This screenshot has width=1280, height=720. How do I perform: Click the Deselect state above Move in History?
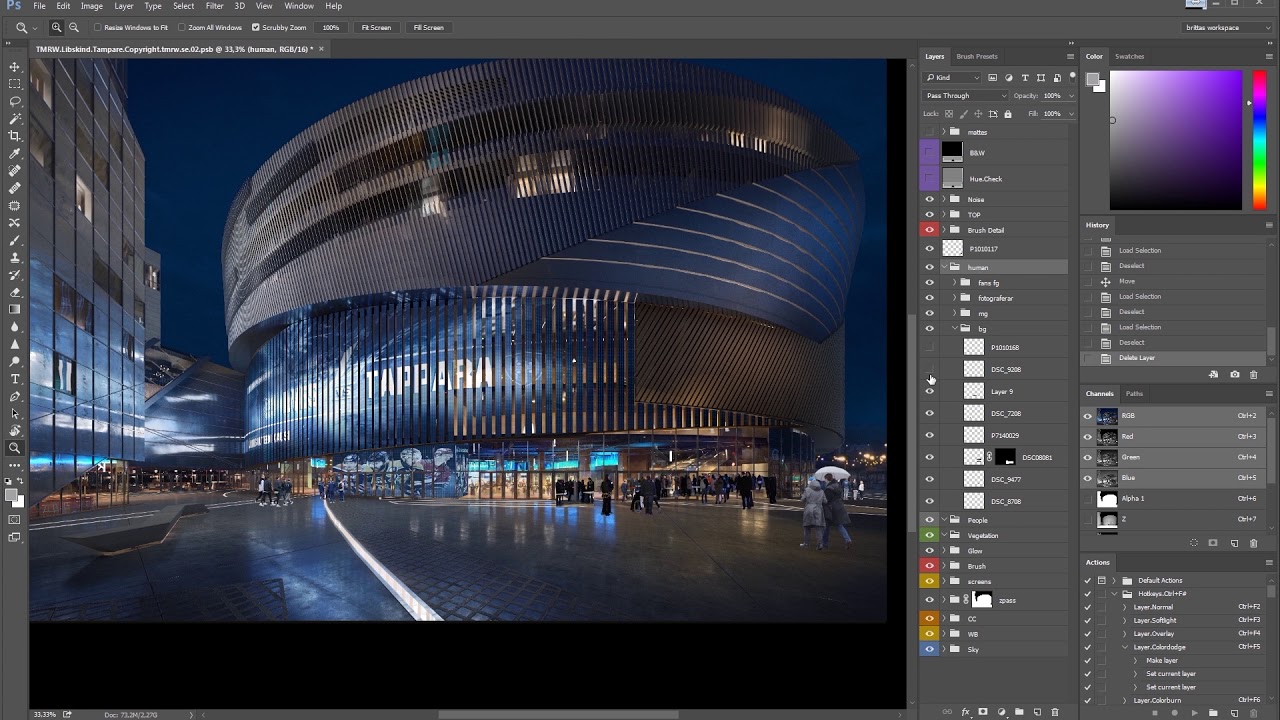[x=1131, y=266]
